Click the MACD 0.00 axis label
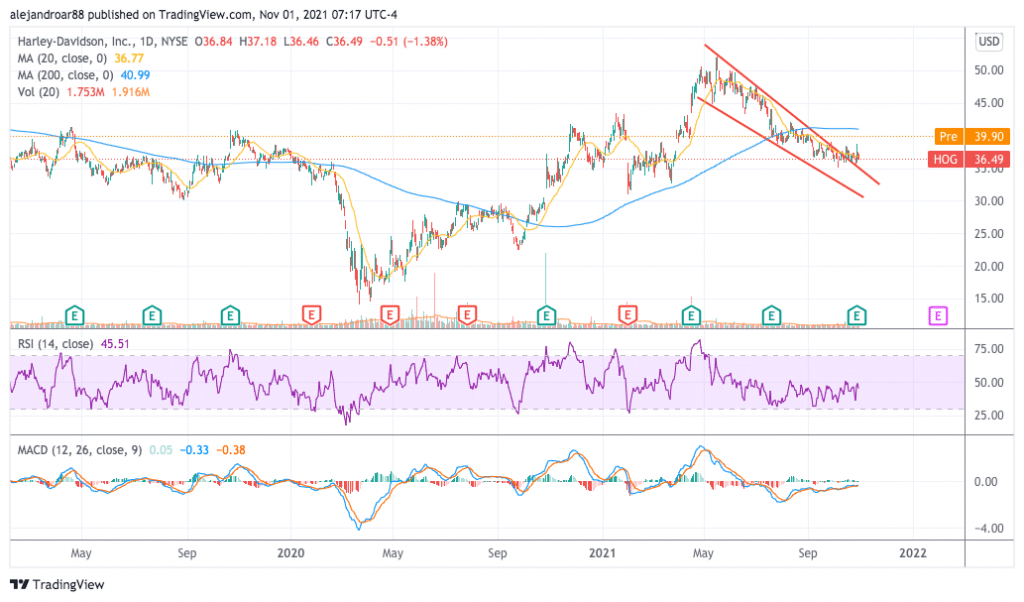This screenshot has height=602, width=1024. click(x=985, y=482)
